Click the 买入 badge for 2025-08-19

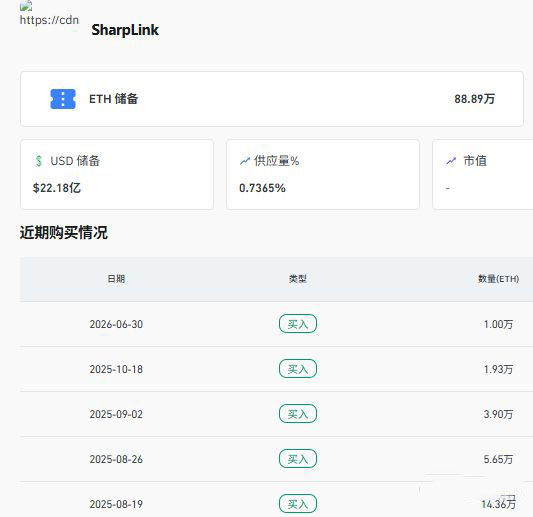point(298,504)
